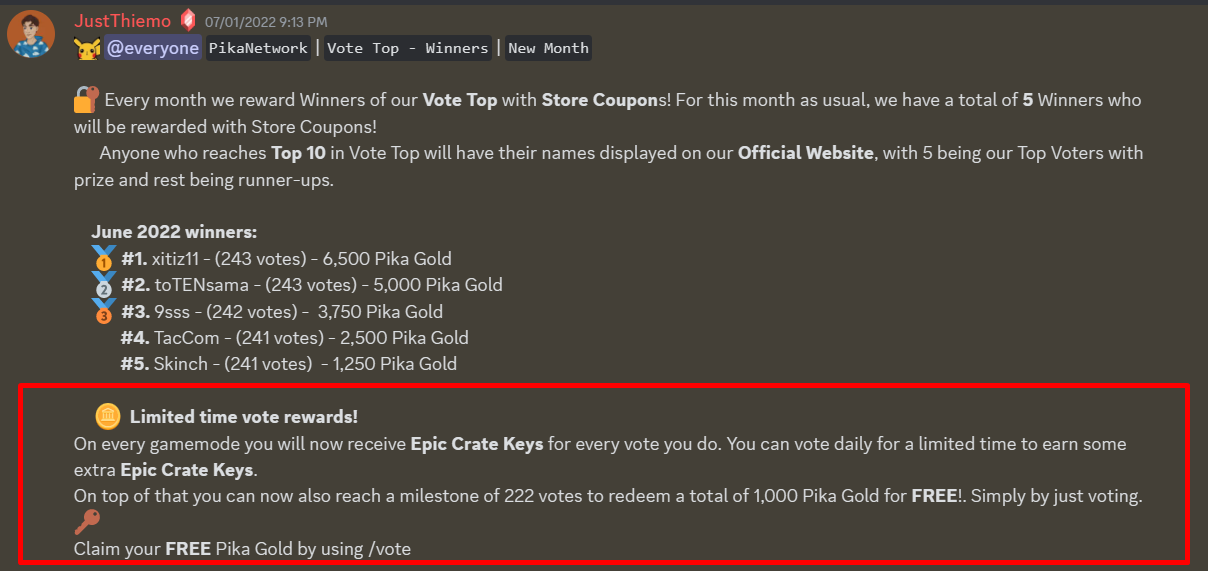Click the @everyone mention
This screenshot has width=1208, height=571.
coord(153,48)
